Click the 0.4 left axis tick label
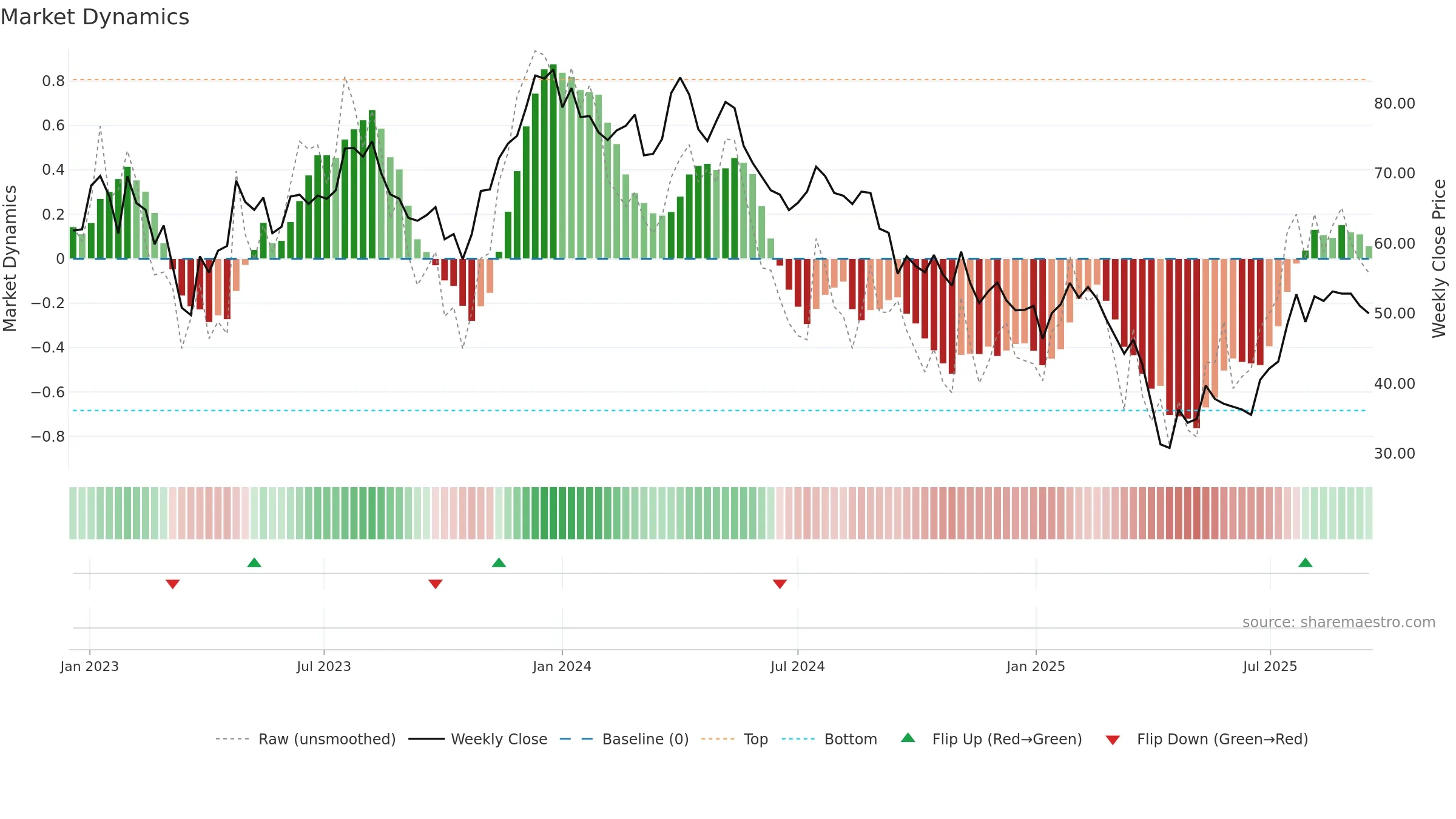This screenshot has width=1456, height=819. 53,170
